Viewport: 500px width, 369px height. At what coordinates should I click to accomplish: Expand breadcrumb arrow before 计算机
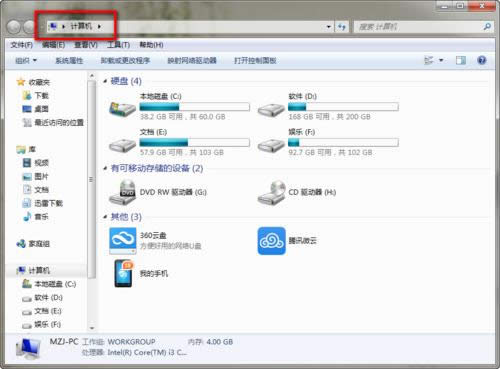(63, 26)
